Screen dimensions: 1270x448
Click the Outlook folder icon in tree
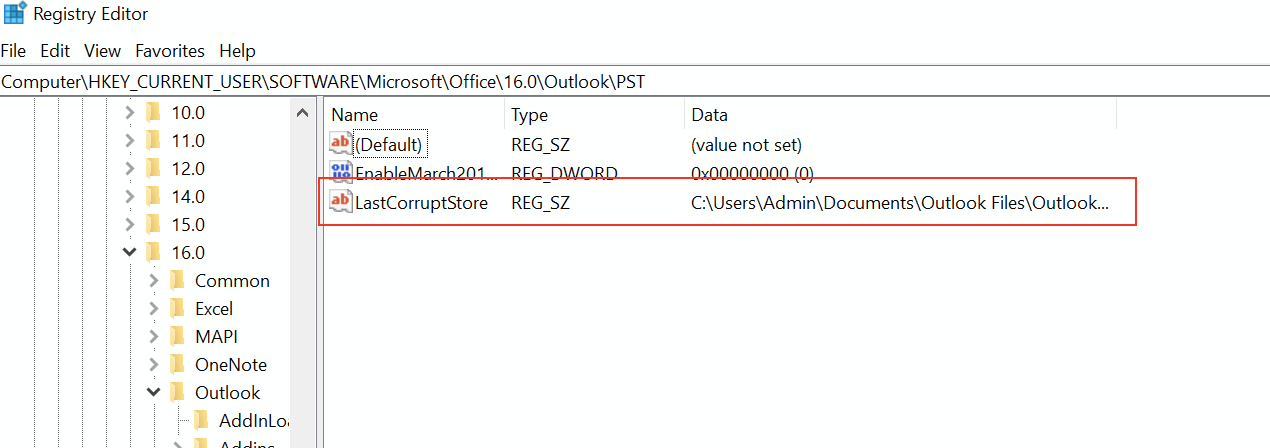point(177,393)
